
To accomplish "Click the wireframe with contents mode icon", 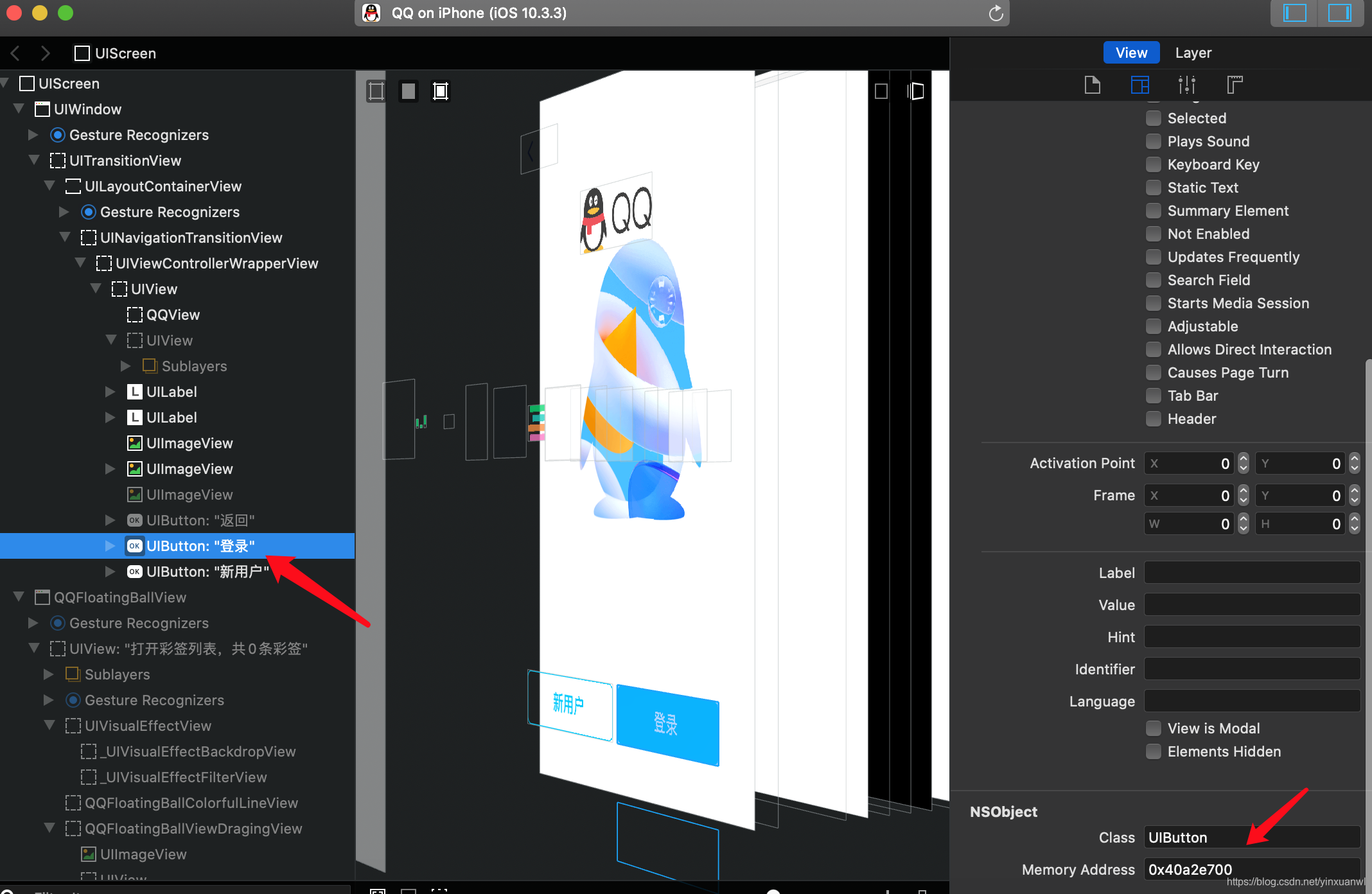I will coord(441,91).
